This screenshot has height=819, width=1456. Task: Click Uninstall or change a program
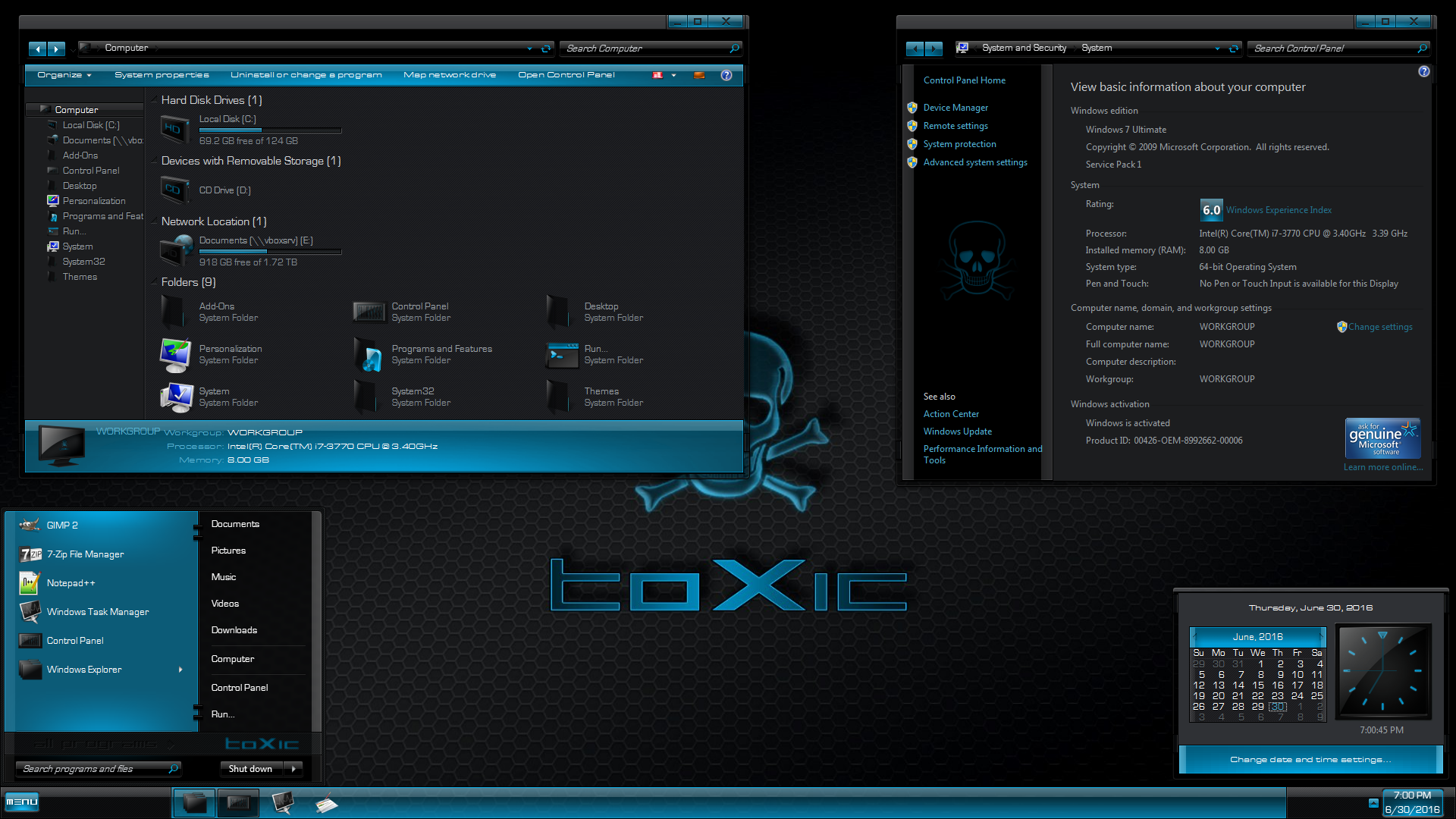coord(306,75)
